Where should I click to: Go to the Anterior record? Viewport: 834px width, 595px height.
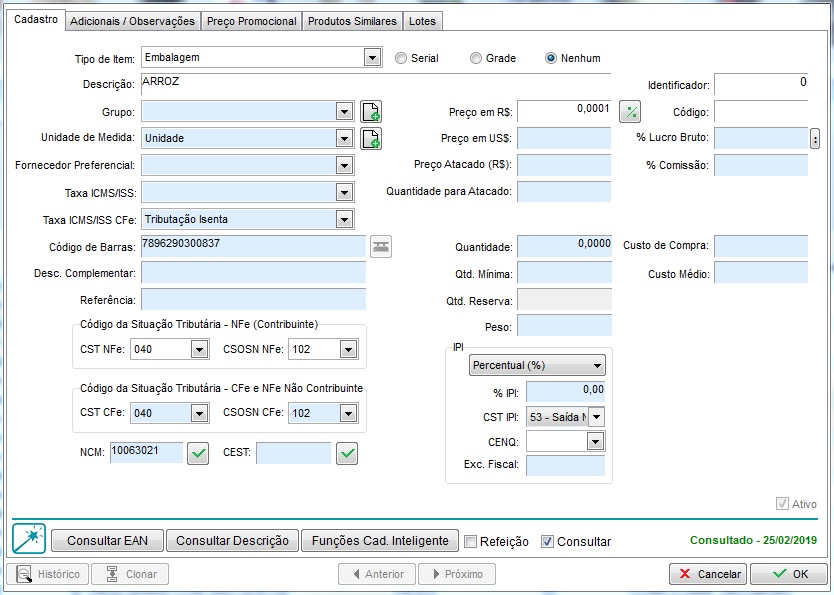[x=377, y=574]
